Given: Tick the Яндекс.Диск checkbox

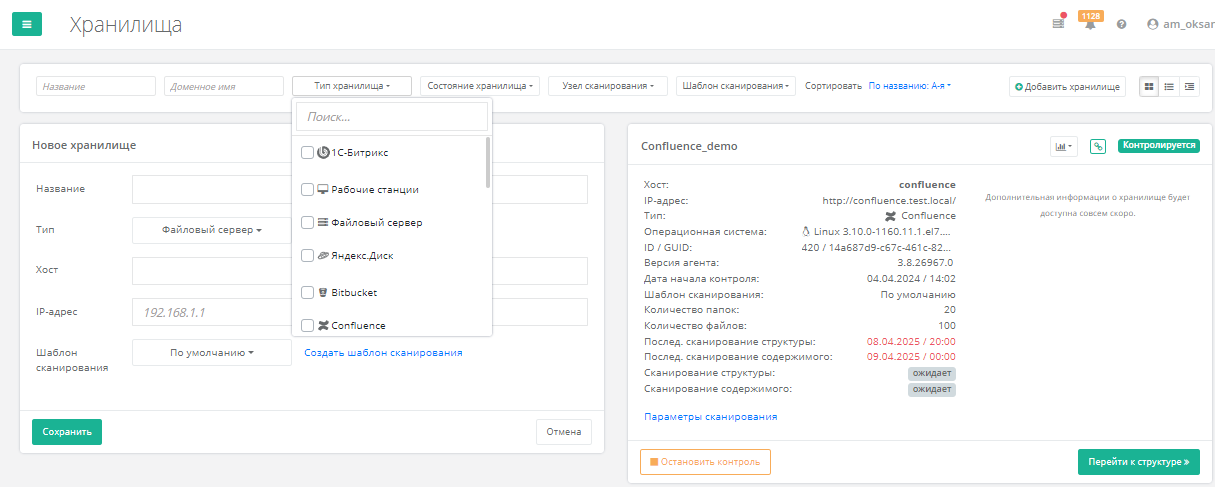Looking at the screenshot, I should [x=308, y=256].
